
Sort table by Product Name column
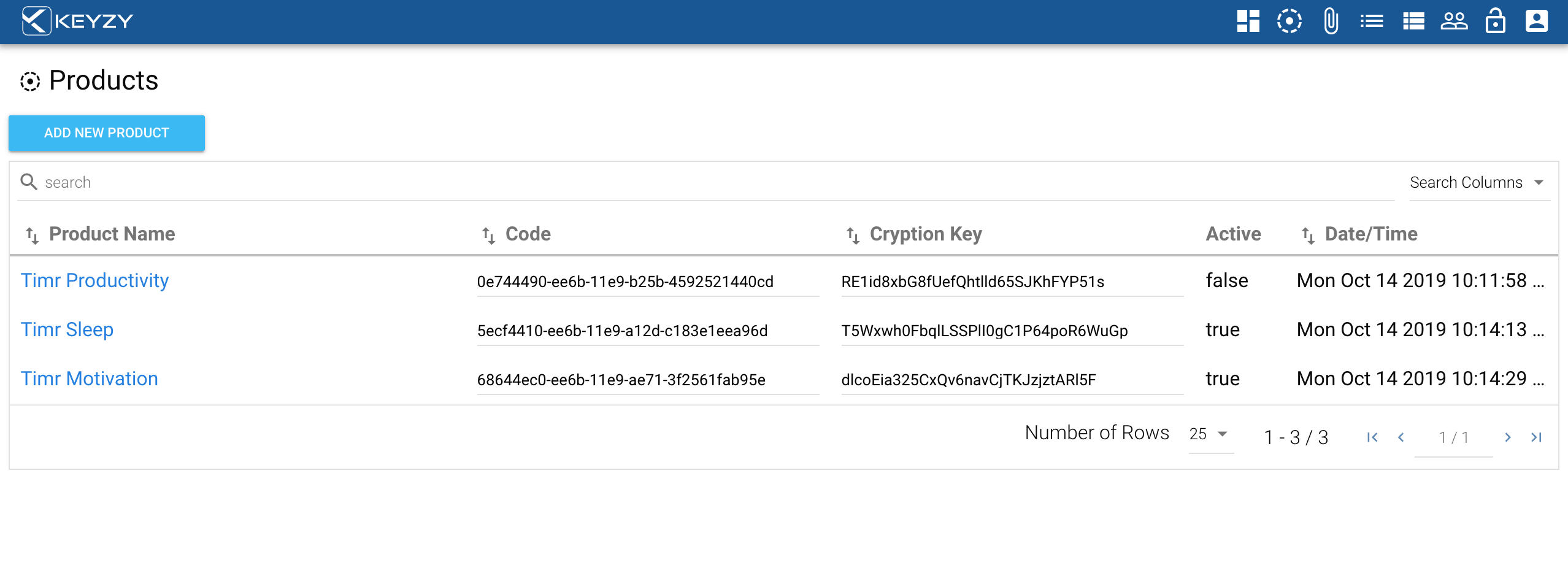click(x=112, y=234)
